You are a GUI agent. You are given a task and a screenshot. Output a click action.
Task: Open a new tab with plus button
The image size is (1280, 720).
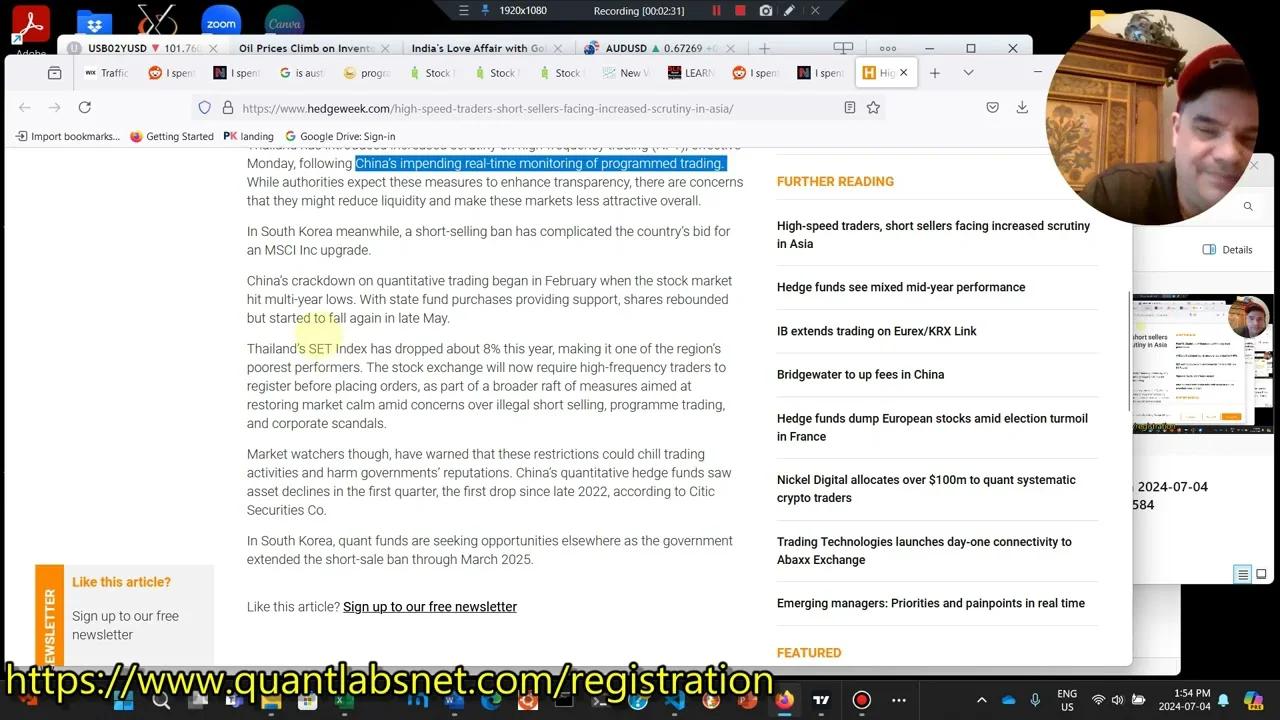click(x=934, y=72)
